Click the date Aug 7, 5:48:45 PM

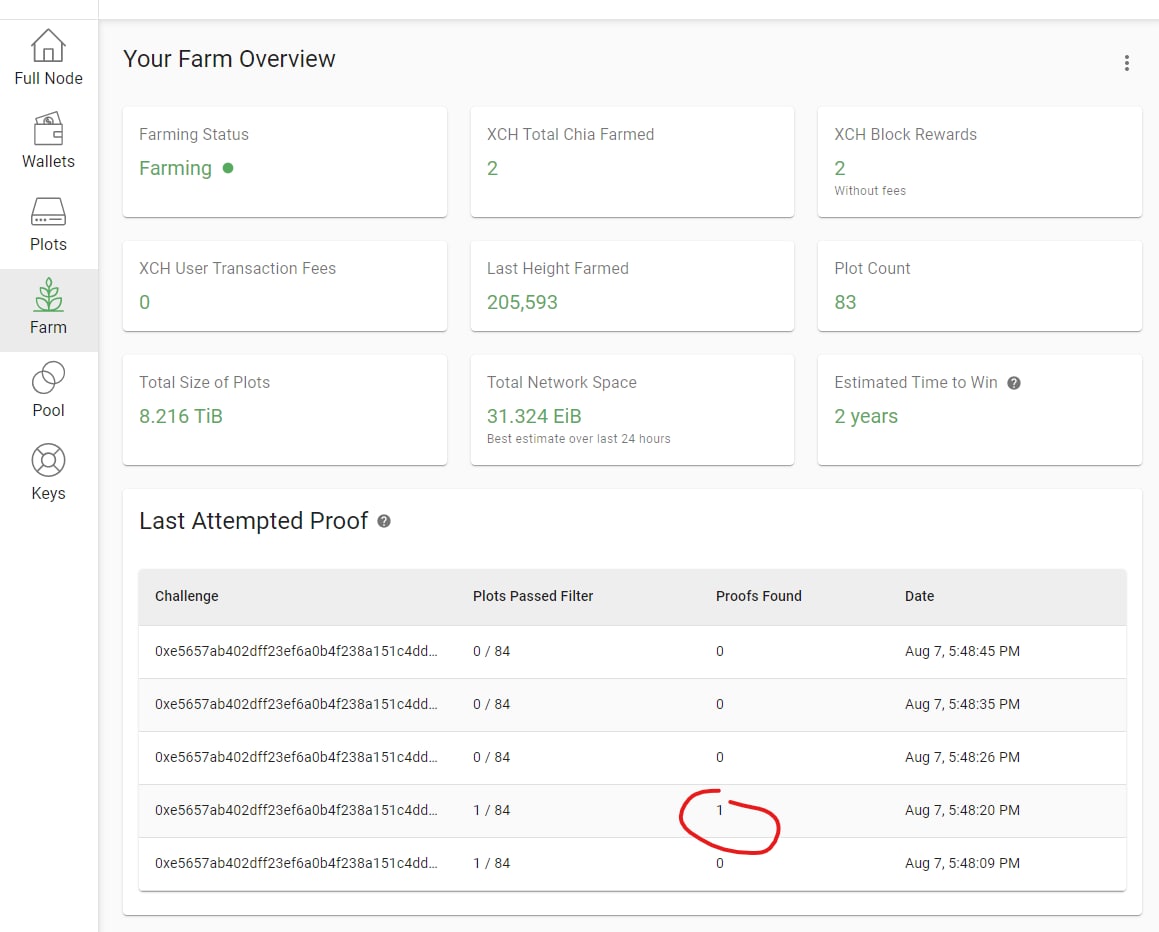pos(962,651)
